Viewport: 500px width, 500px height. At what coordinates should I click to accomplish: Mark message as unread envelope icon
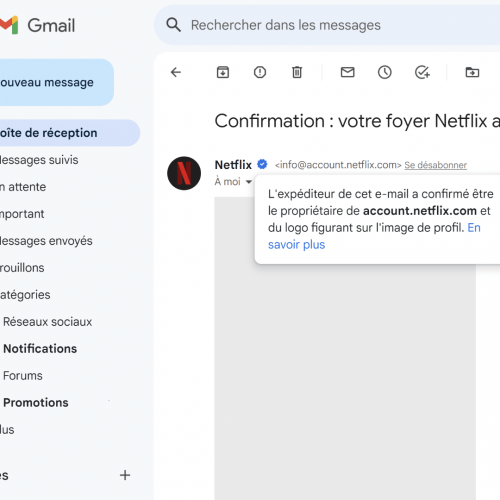347,72
